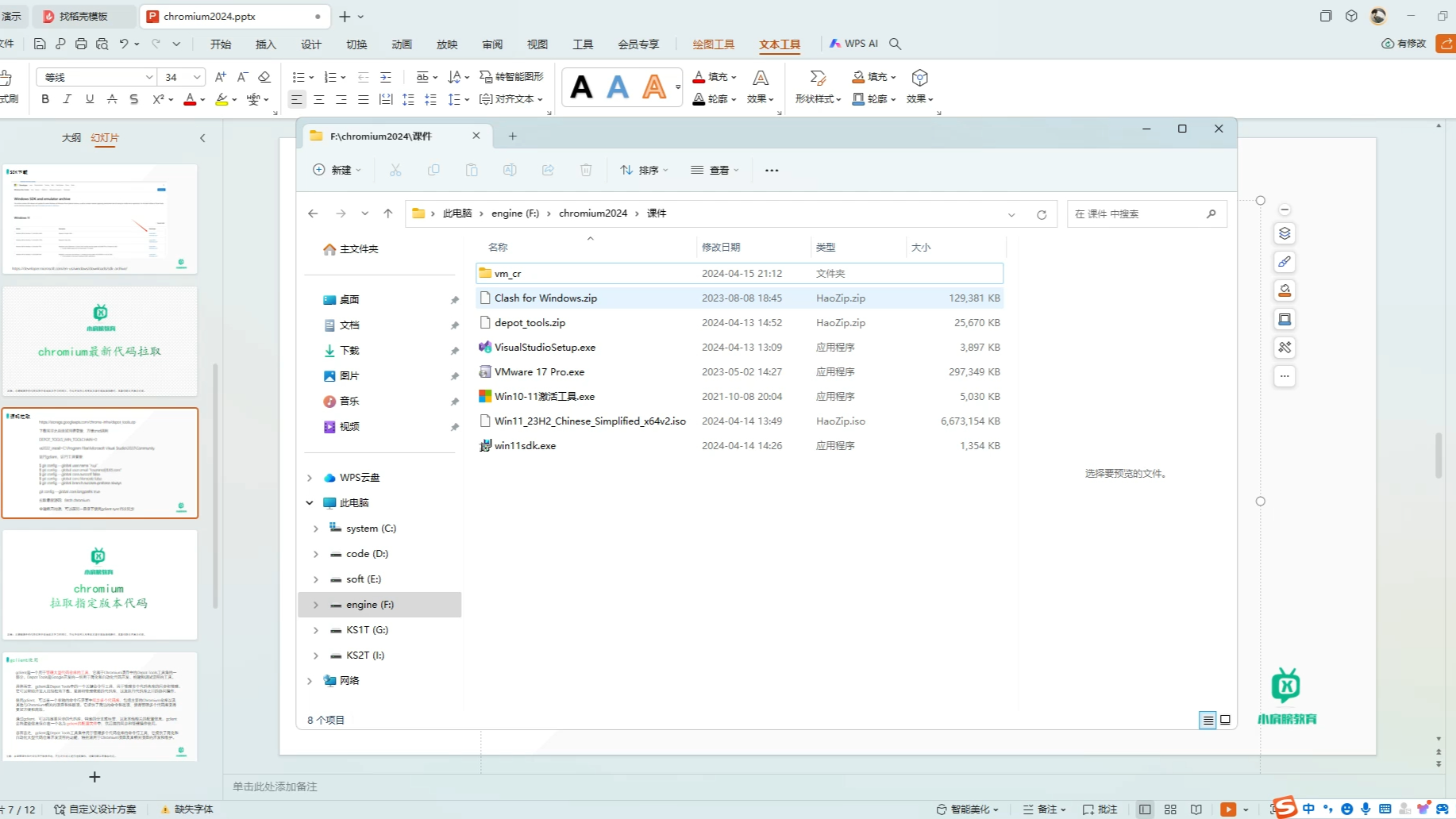Click the magic tools icon in floating sidebar
The width and height of the screenshot is (1456, 819).
tap(1285, 348)
